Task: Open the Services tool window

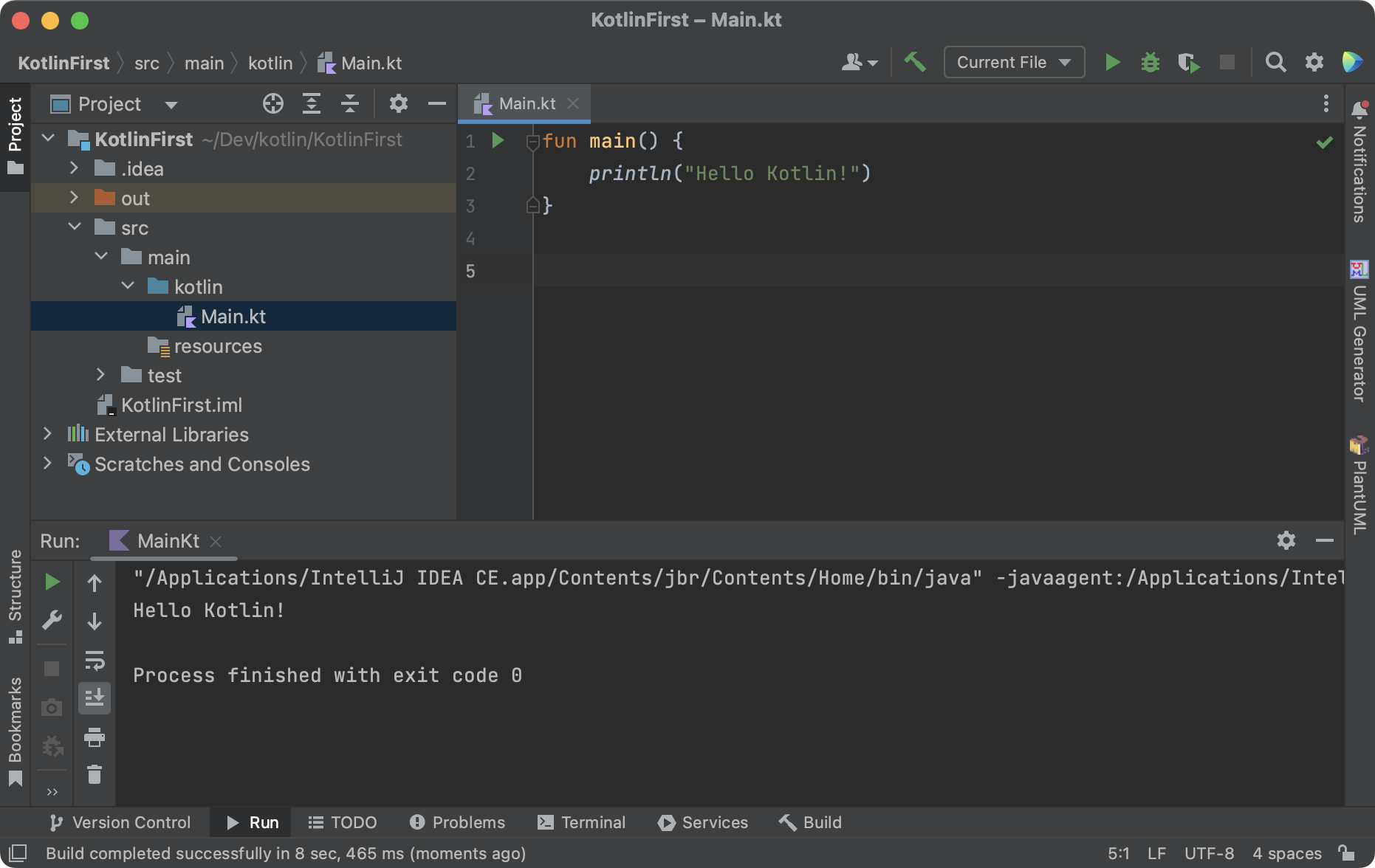Action: point(702,822)
